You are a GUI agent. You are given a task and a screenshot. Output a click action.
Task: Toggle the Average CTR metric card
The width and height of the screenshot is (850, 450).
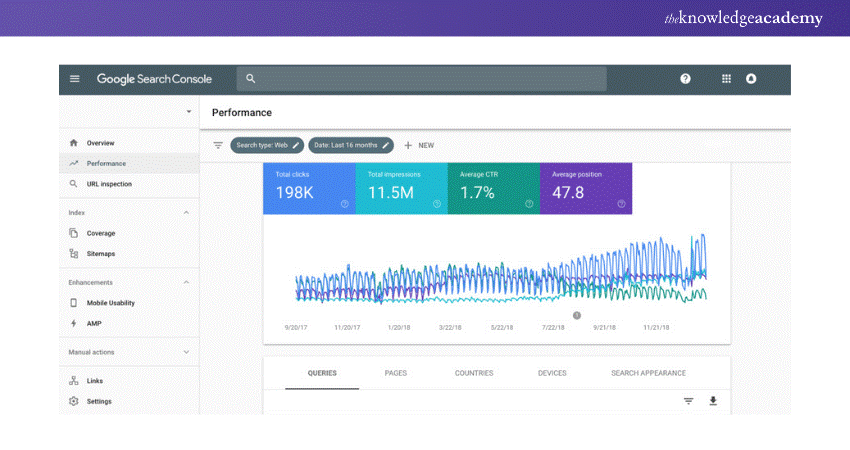pos(494,189)
